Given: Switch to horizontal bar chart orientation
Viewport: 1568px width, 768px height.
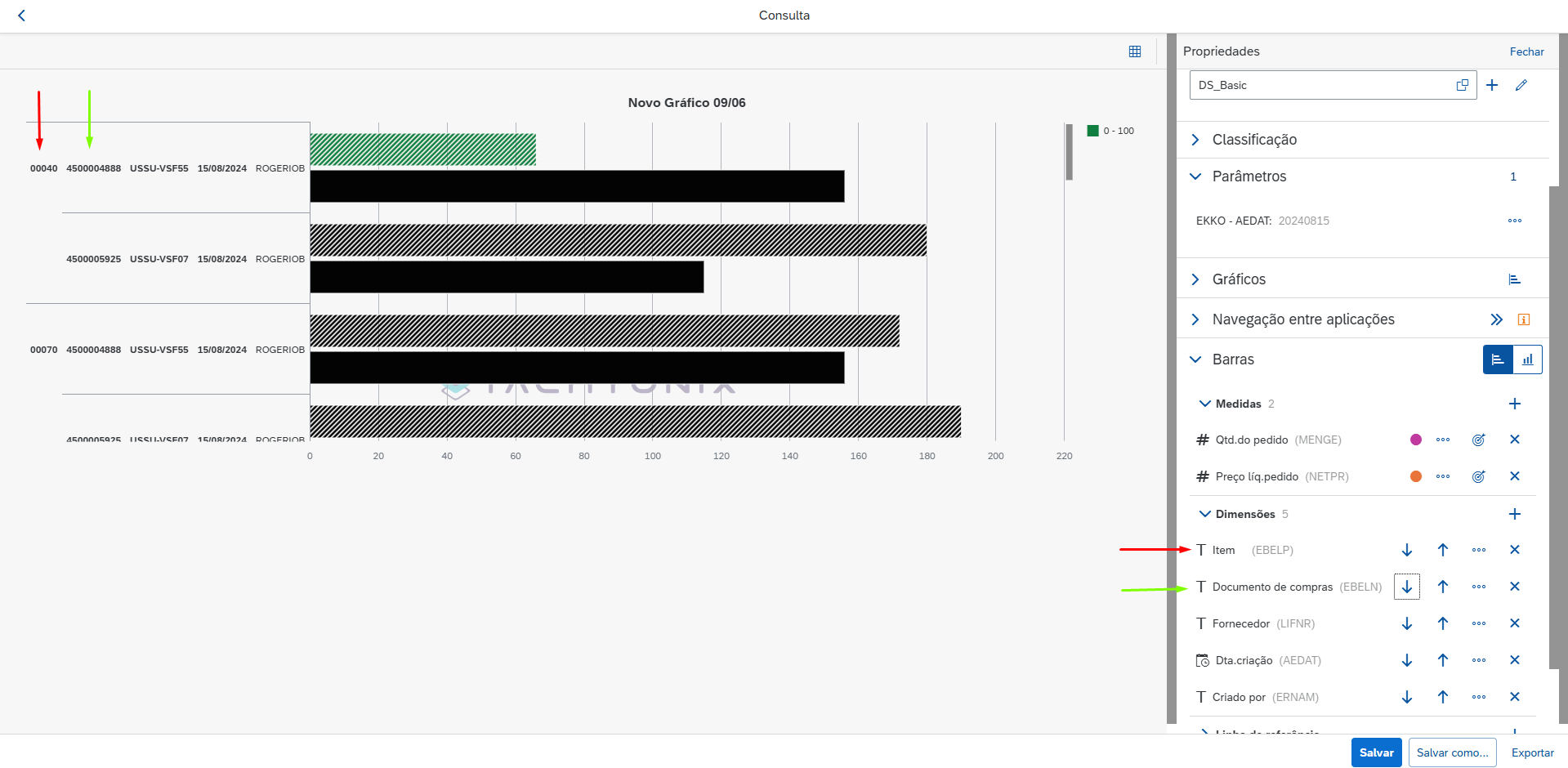Looking at the screenshot, I should 1497,359.
